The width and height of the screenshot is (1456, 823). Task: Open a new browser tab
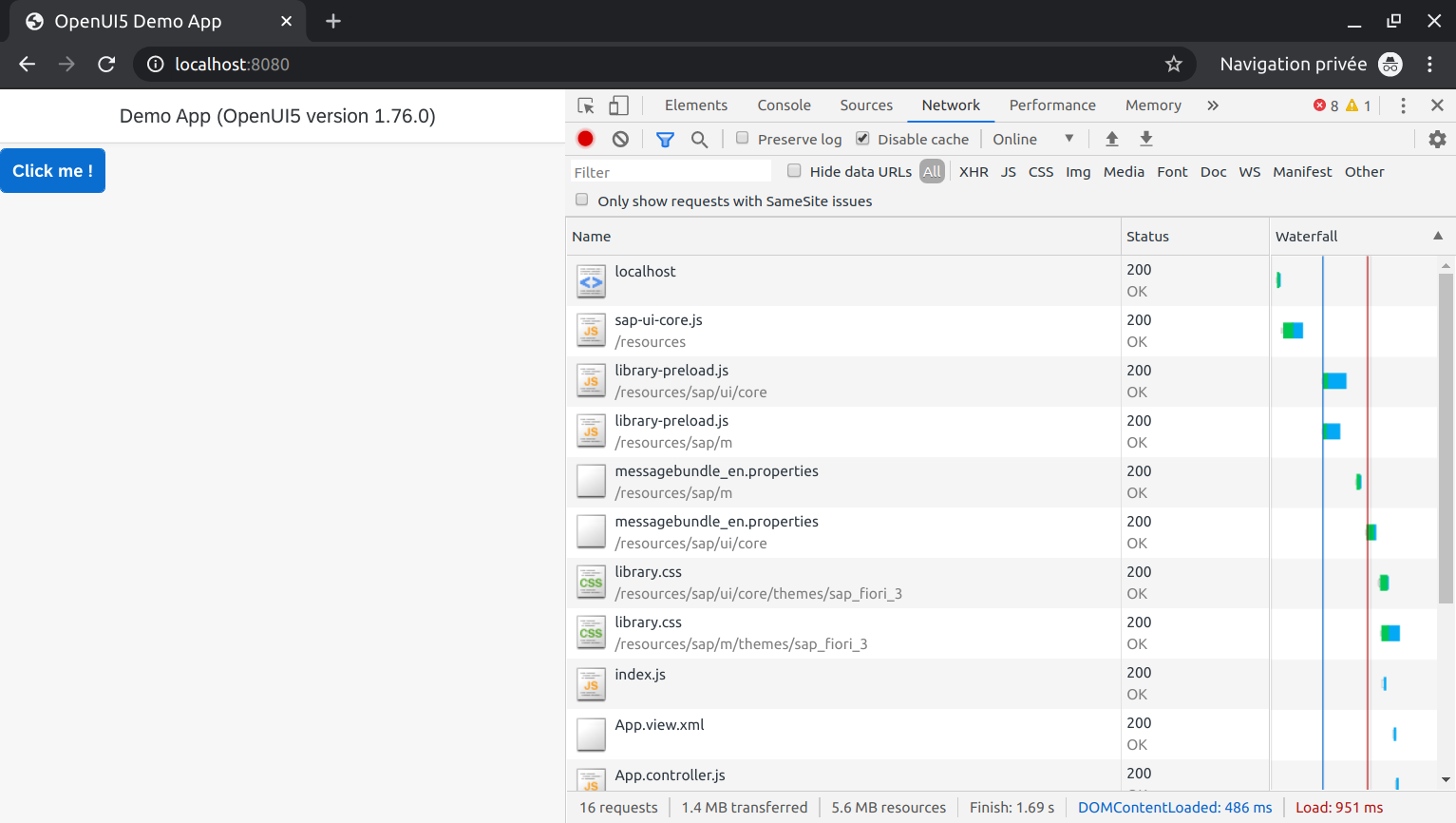[333, 21]
